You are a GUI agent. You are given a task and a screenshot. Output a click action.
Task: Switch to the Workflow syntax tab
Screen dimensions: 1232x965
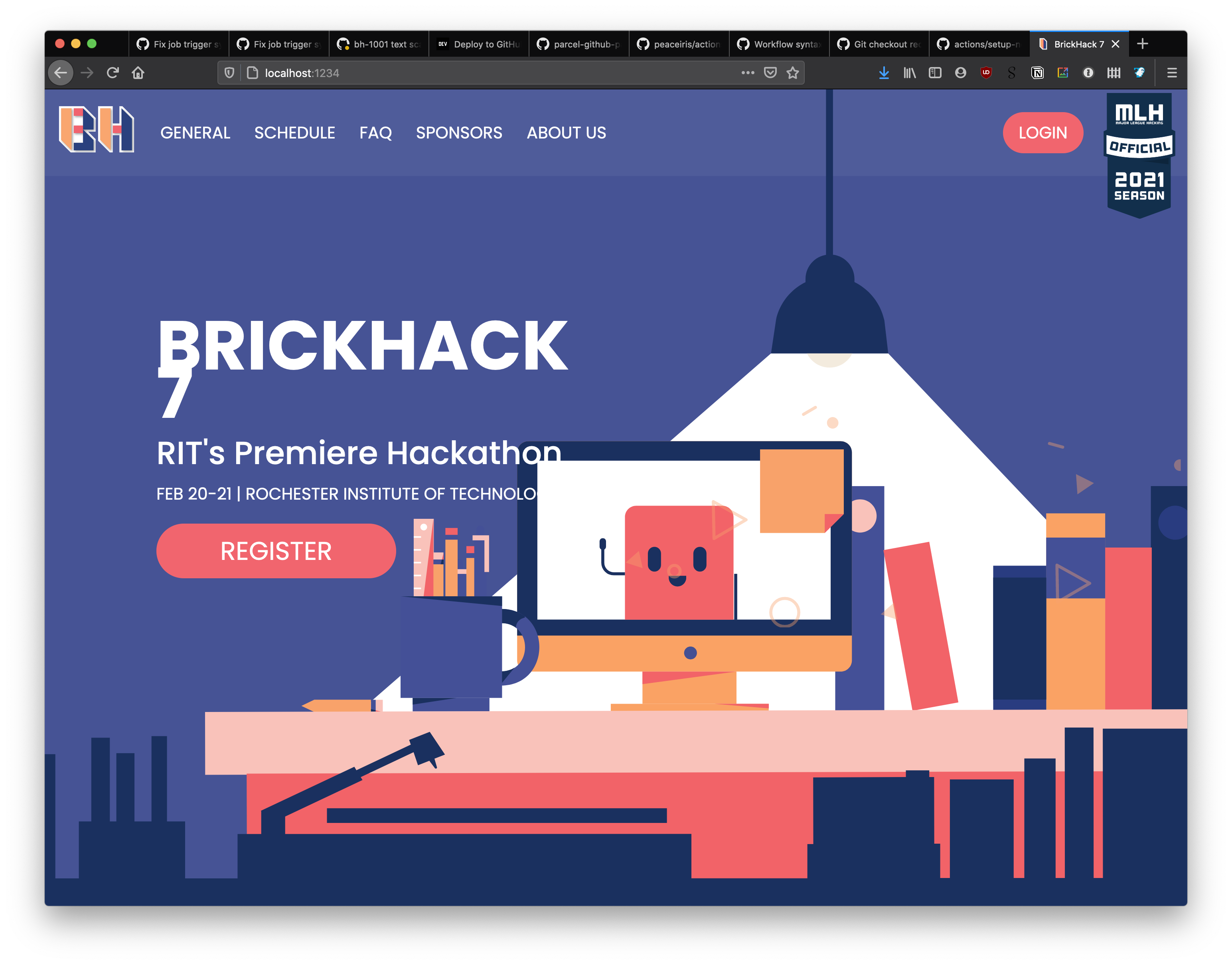[779, 44]
